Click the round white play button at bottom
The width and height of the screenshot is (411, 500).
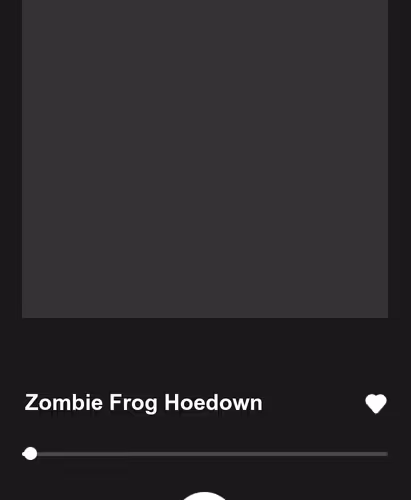[204, 496]
